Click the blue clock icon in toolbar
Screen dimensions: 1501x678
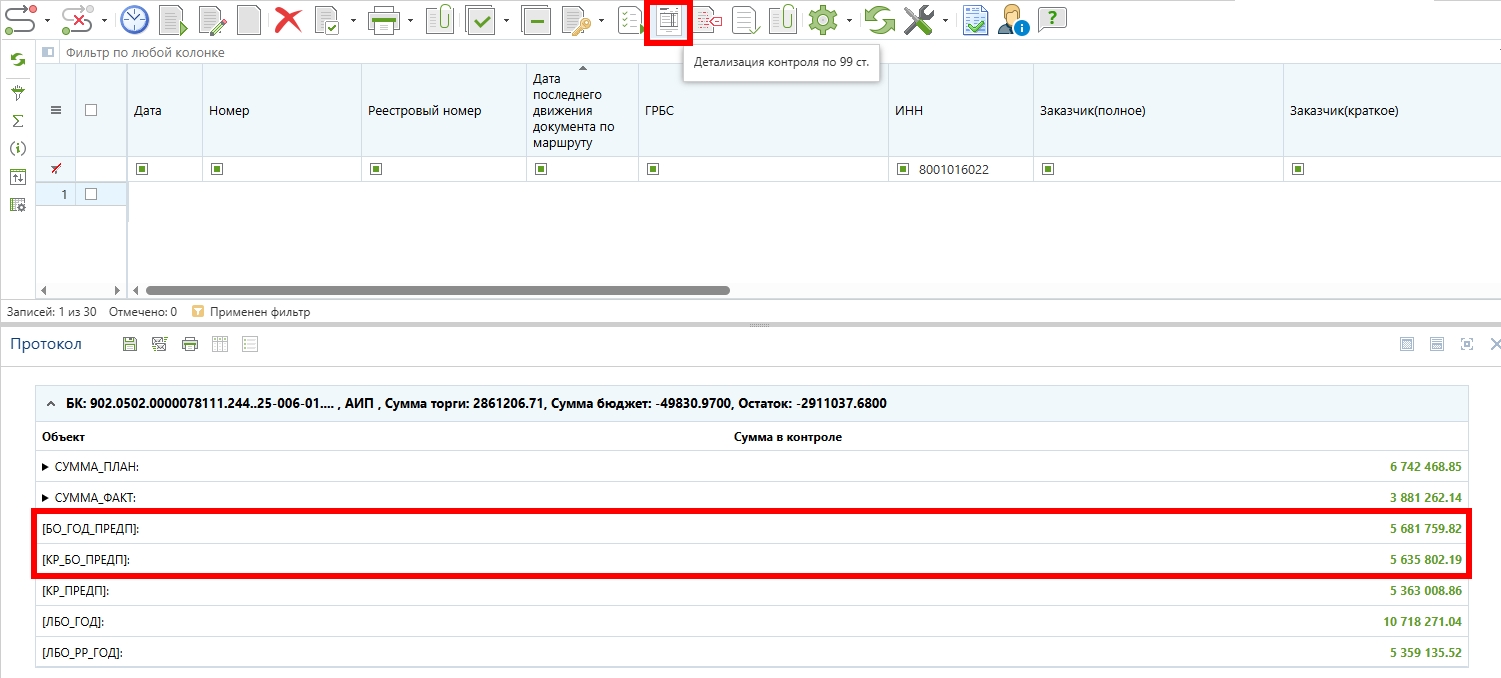(x=134, y=20)
